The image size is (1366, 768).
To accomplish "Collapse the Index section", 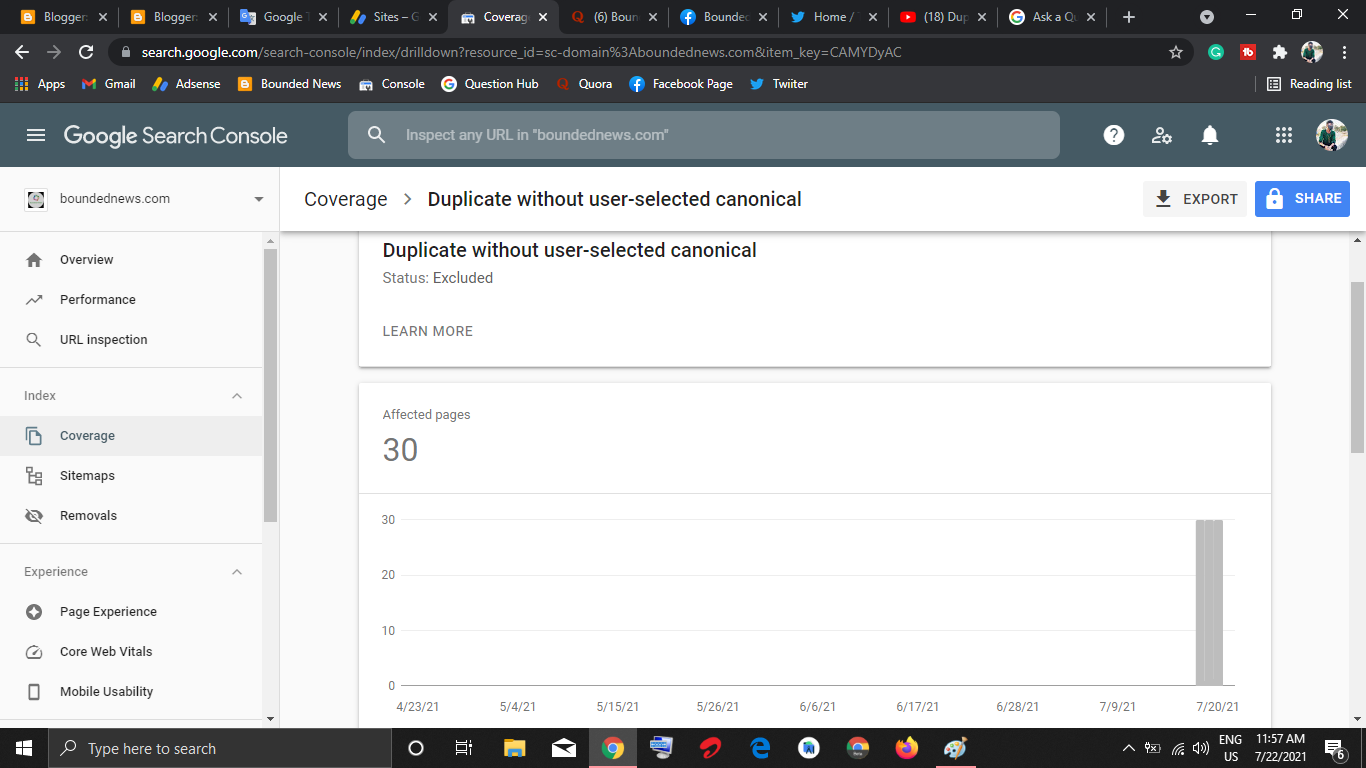I will [236, 395].
